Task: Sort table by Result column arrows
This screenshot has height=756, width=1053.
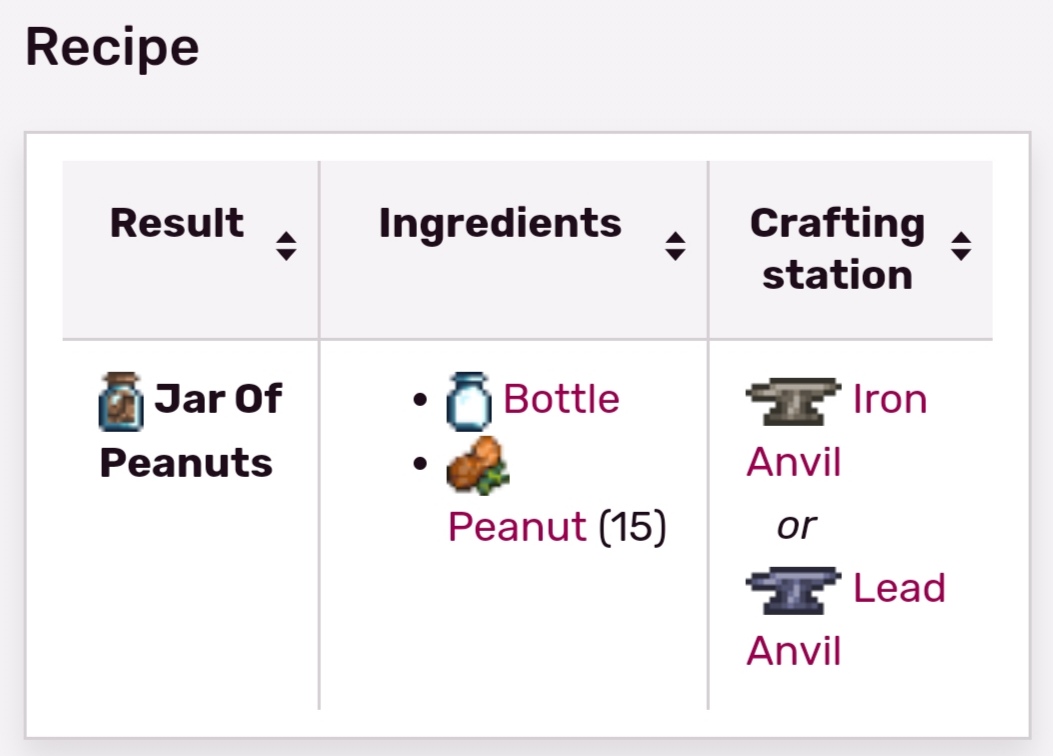Action: point(286,246)
